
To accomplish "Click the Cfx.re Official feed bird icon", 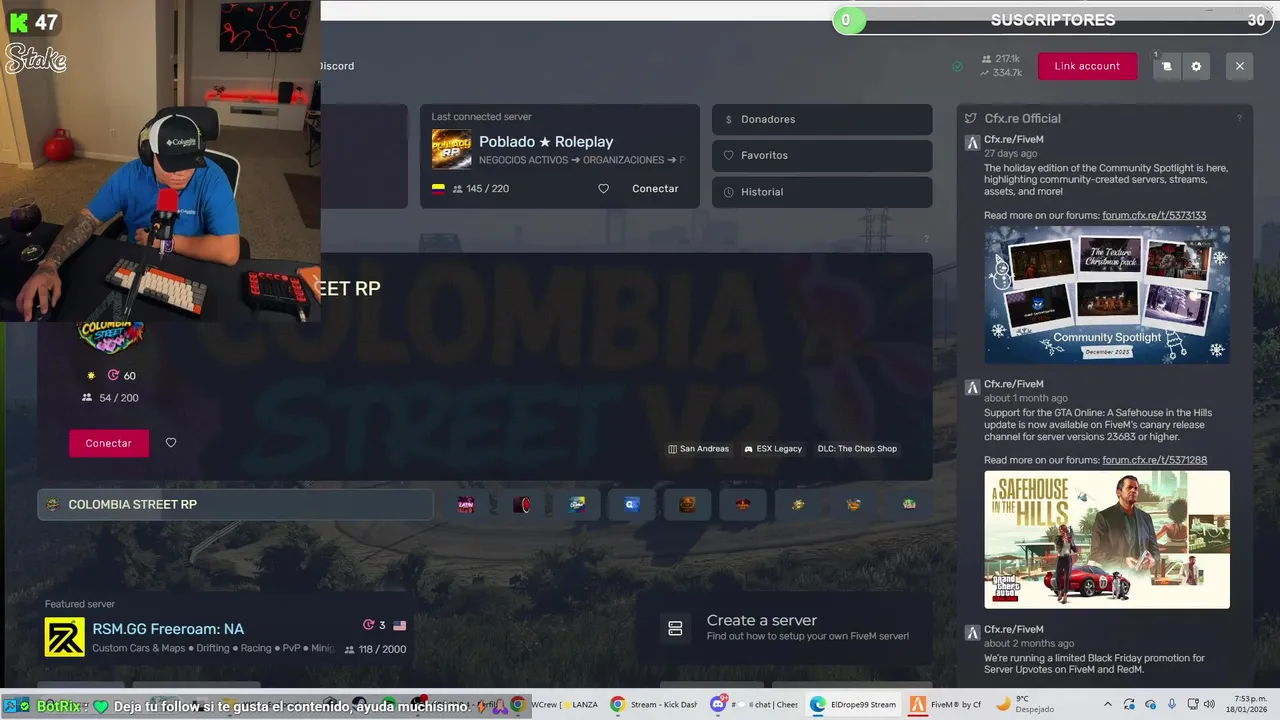I will click(x=970, y=118).
